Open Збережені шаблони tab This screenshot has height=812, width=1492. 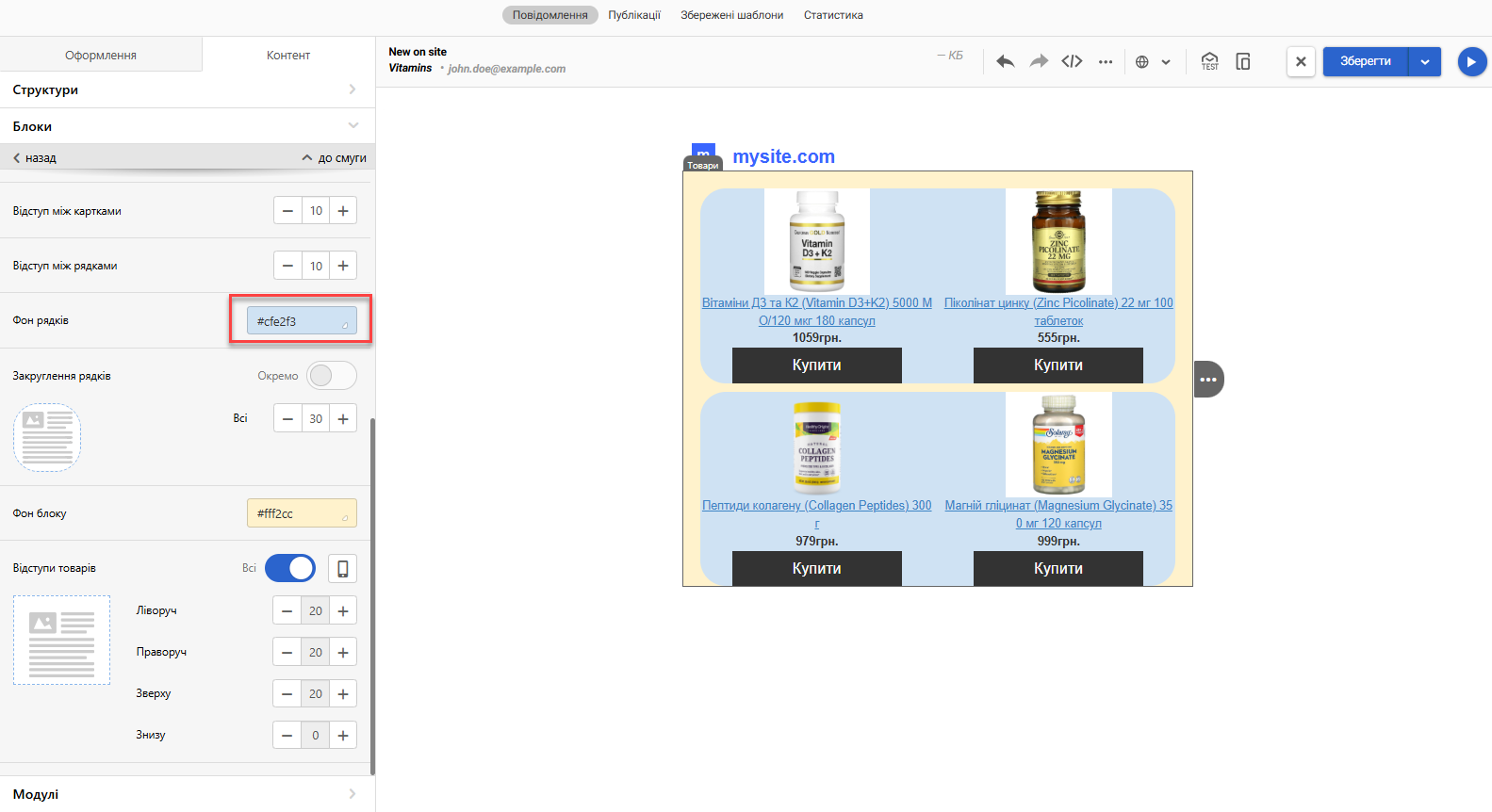732,15
